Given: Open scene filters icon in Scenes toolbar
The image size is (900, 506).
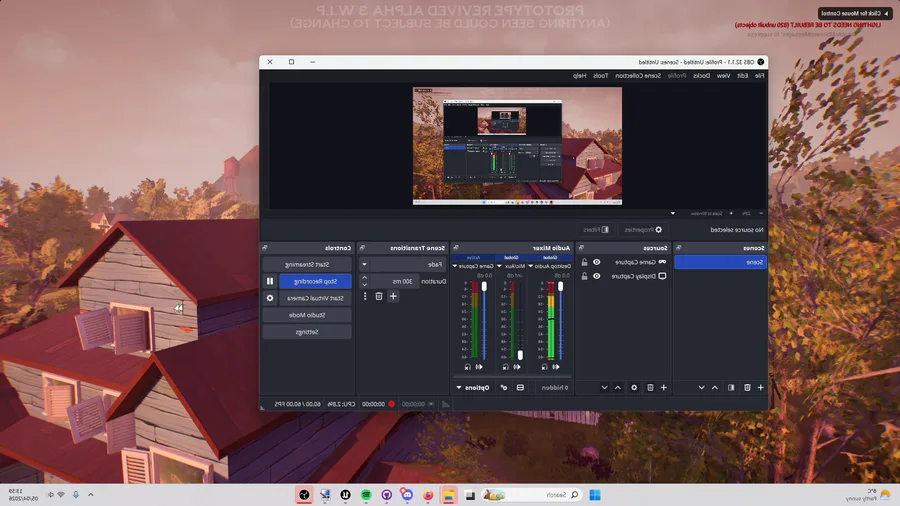Looking at the screenshot, I should [x=731, y=387].
